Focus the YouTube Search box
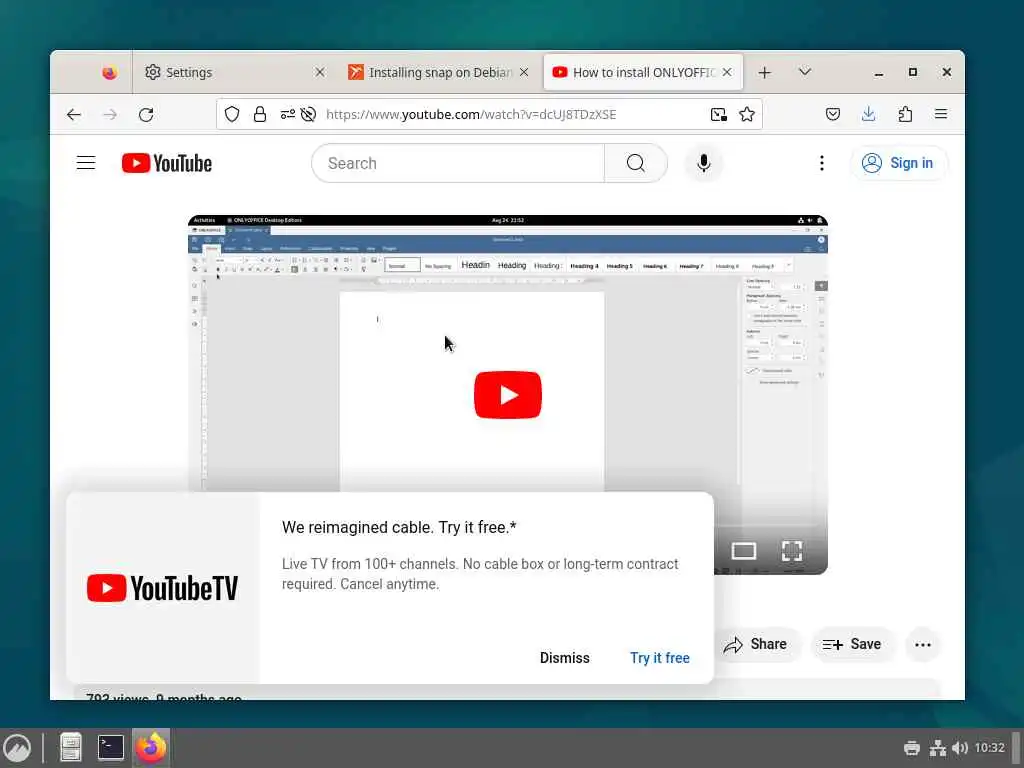The height and width of the screenshot is (768, 1024). click(x=458, y=163)
